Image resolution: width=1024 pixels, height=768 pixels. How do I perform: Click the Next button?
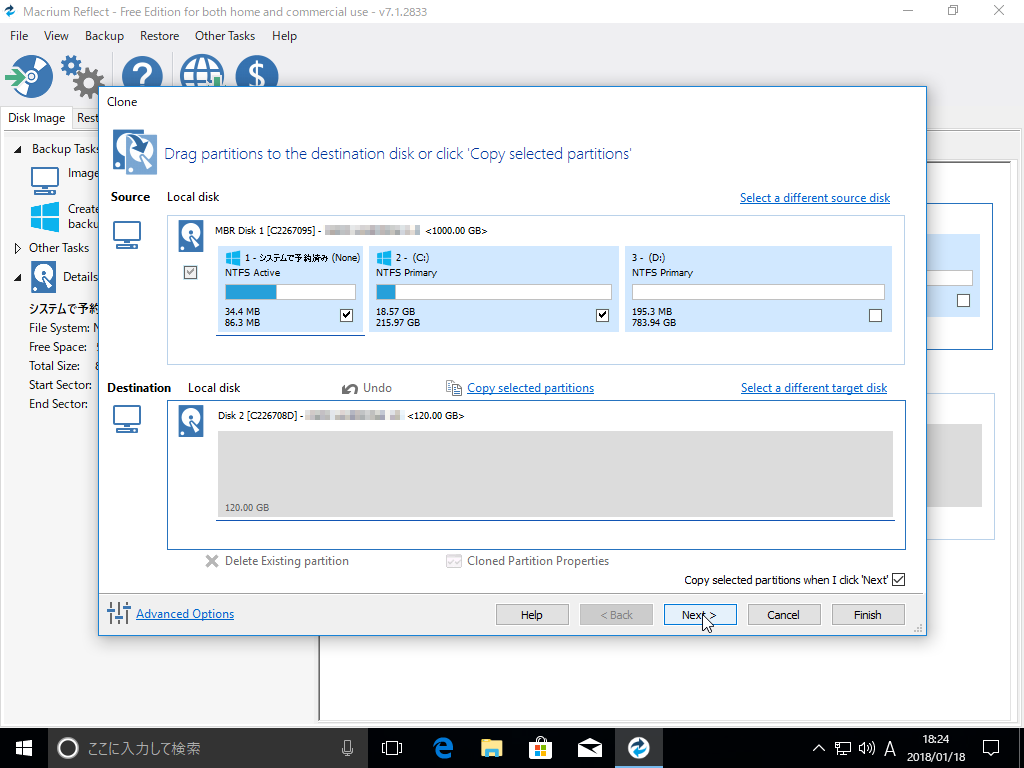(x=700, y=615)
